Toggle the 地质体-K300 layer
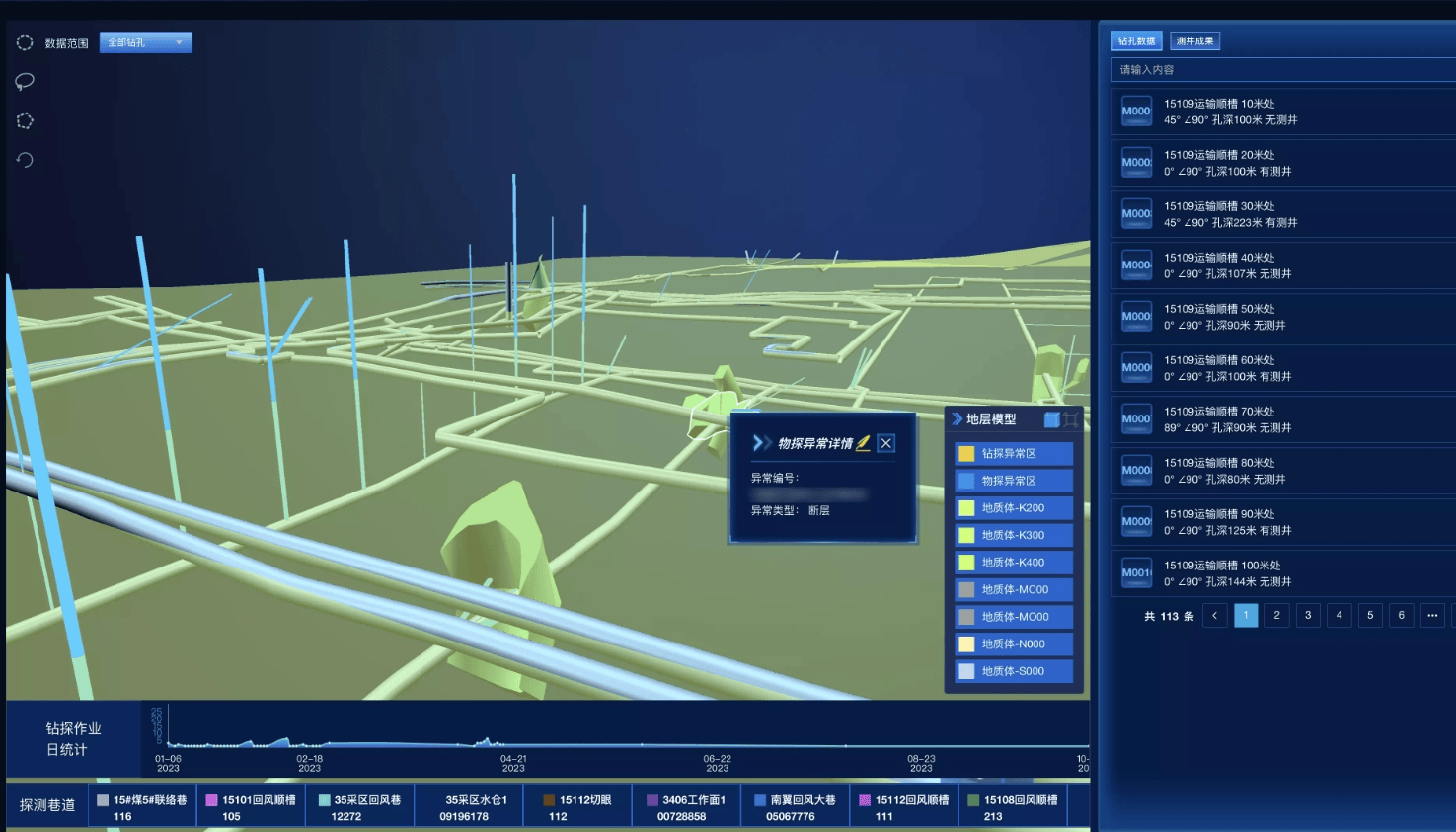The image size is (1456, 832). tap(1014, 535)
